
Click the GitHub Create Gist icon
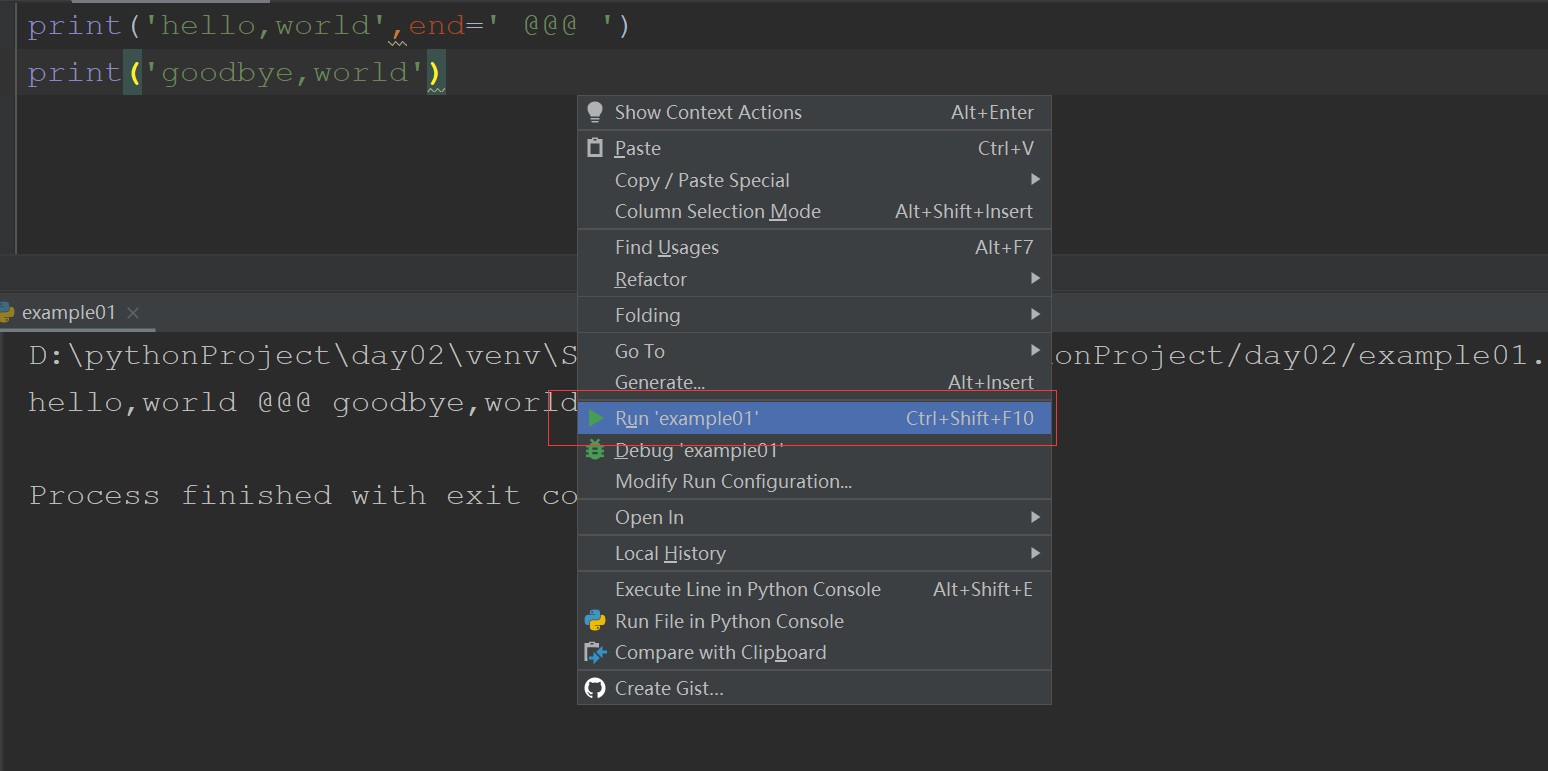click(x=595, y=688)
